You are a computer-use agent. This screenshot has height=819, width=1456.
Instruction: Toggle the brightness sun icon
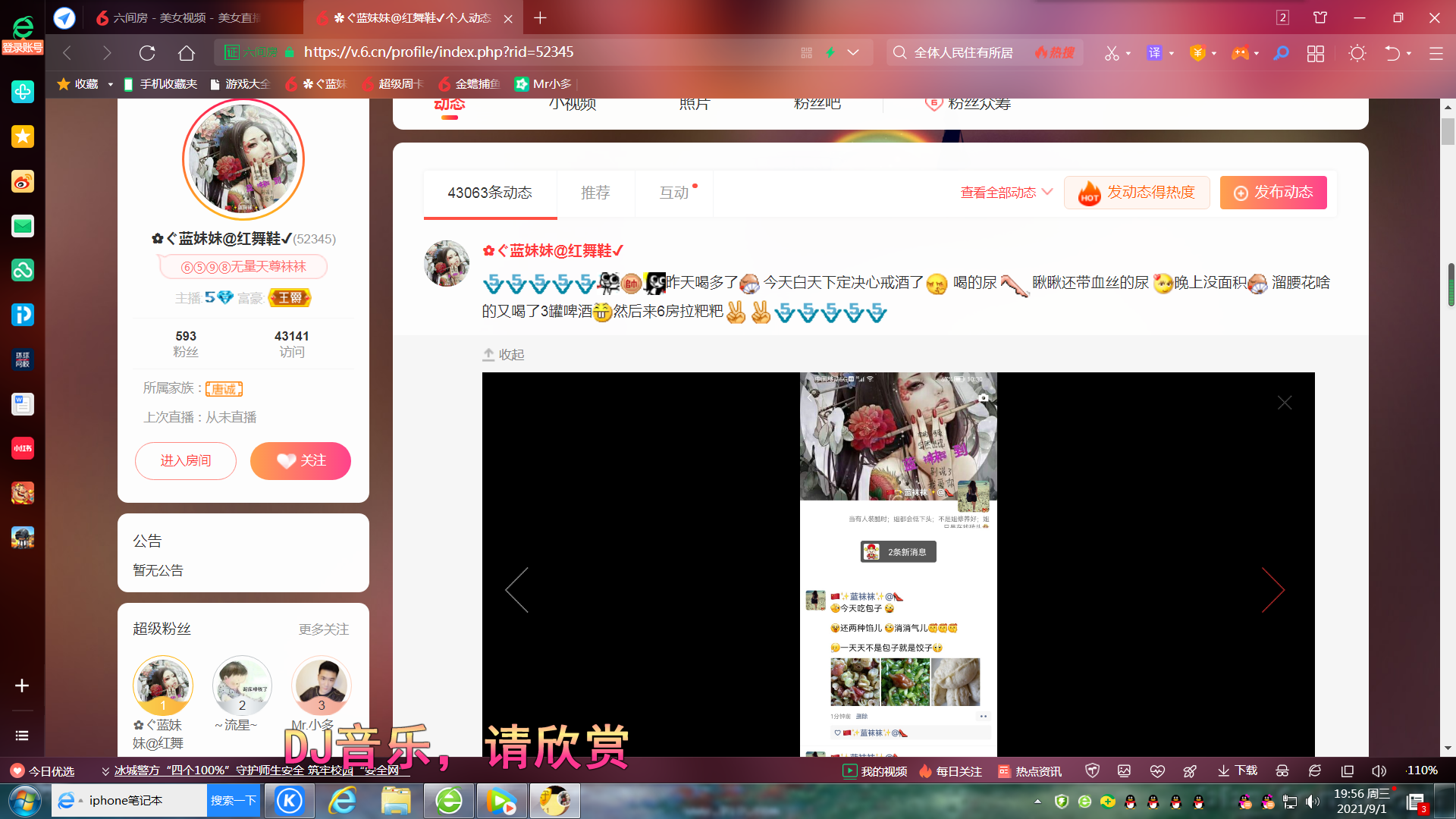(x=1357, y=52)
